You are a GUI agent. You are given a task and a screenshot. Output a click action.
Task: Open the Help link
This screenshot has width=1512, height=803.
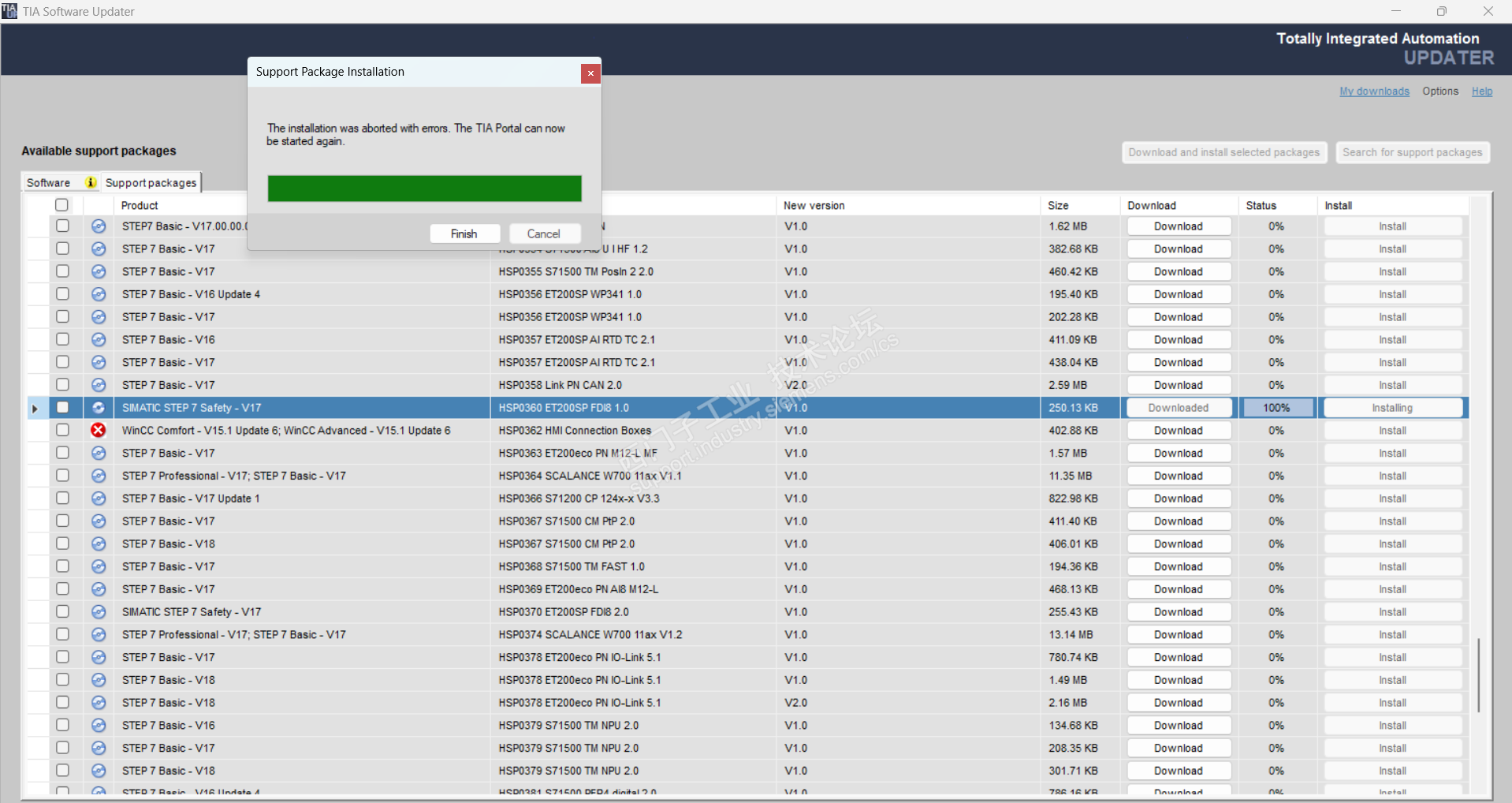1482,92
